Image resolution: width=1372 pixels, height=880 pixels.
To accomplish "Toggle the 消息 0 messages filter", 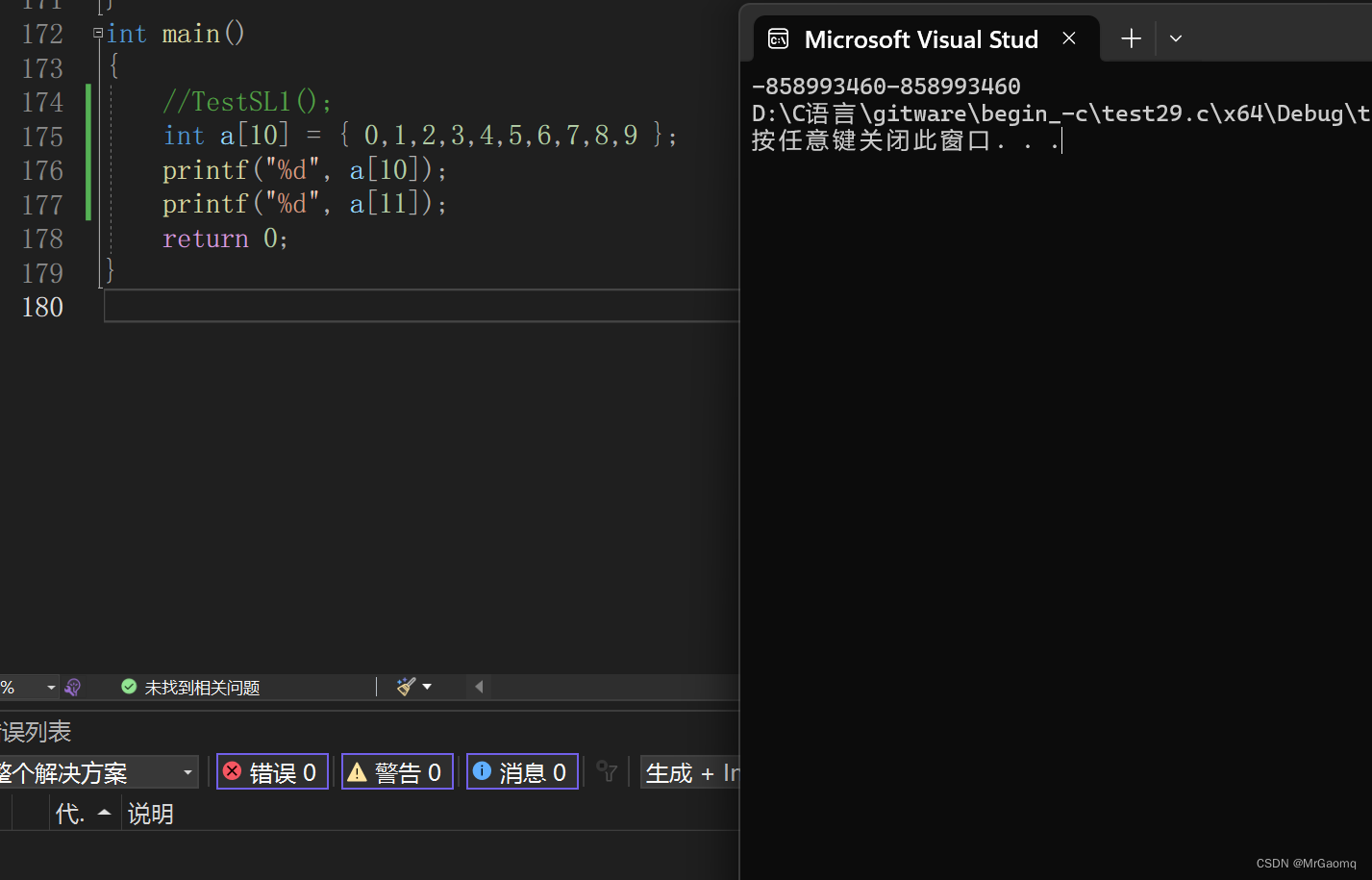I will coord(522,771).
